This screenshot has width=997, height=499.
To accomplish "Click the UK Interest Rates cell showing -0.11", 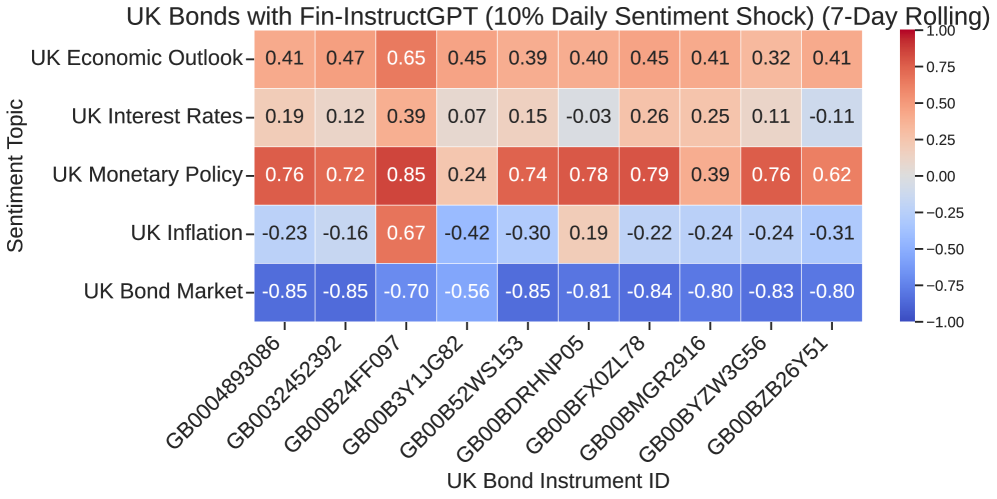I will [831, 117].
